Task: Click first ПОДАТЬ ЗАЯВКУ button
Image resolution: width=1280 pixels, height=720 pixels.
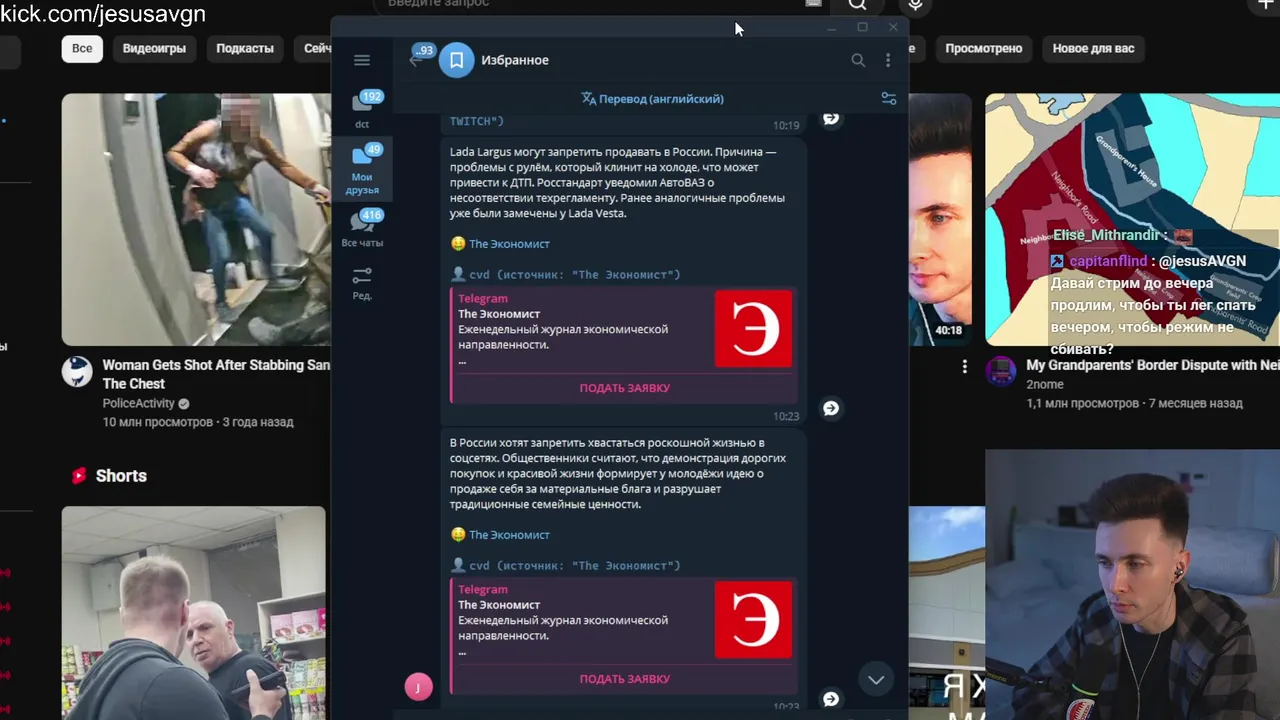Action: click(x=625, y=388)
